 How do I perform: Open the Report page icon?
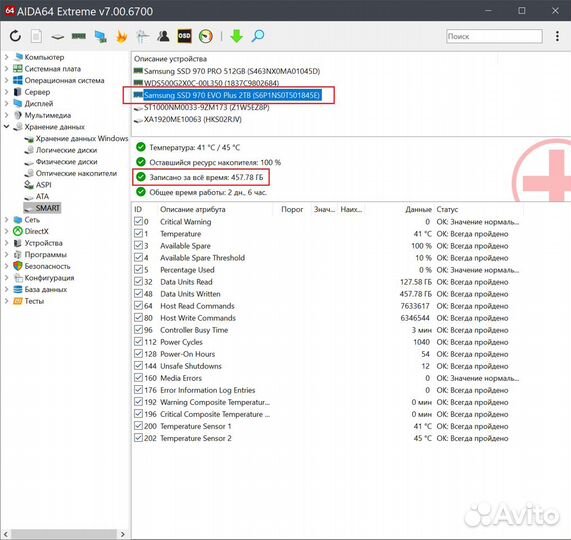coord(36,36)
